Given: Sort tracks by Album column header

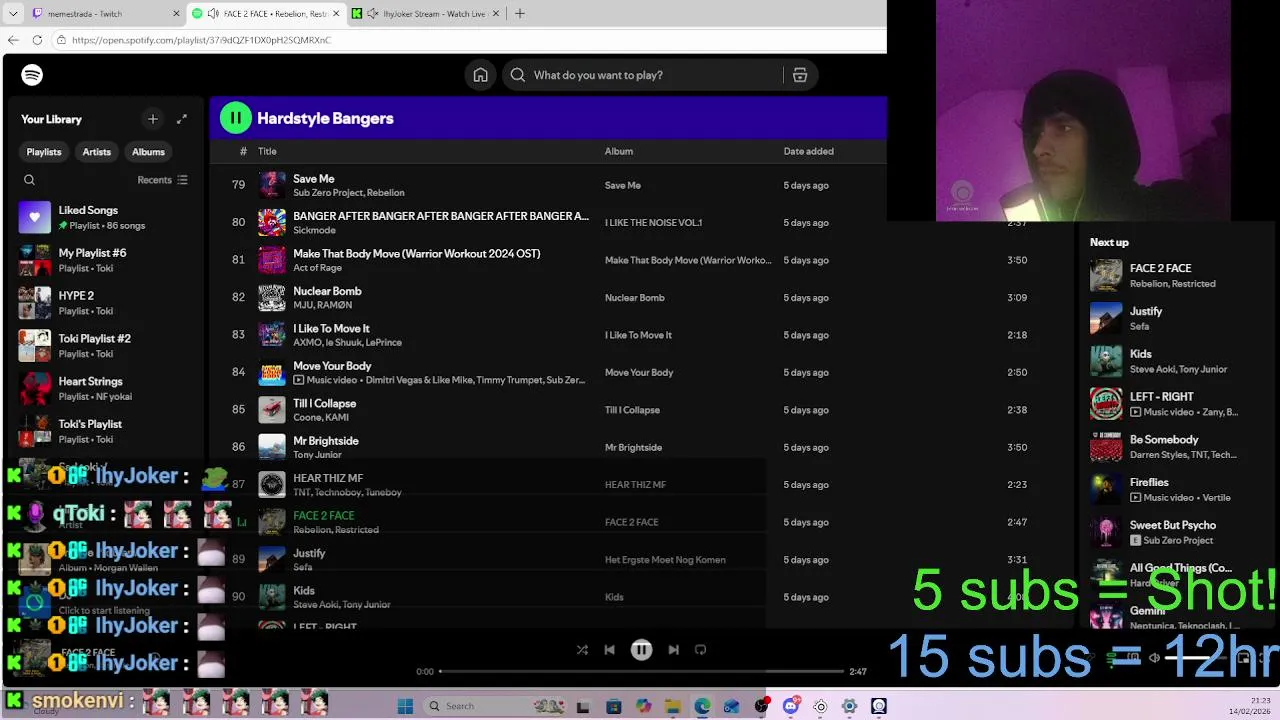Looking at the screenshot, I should pos(619,151).
